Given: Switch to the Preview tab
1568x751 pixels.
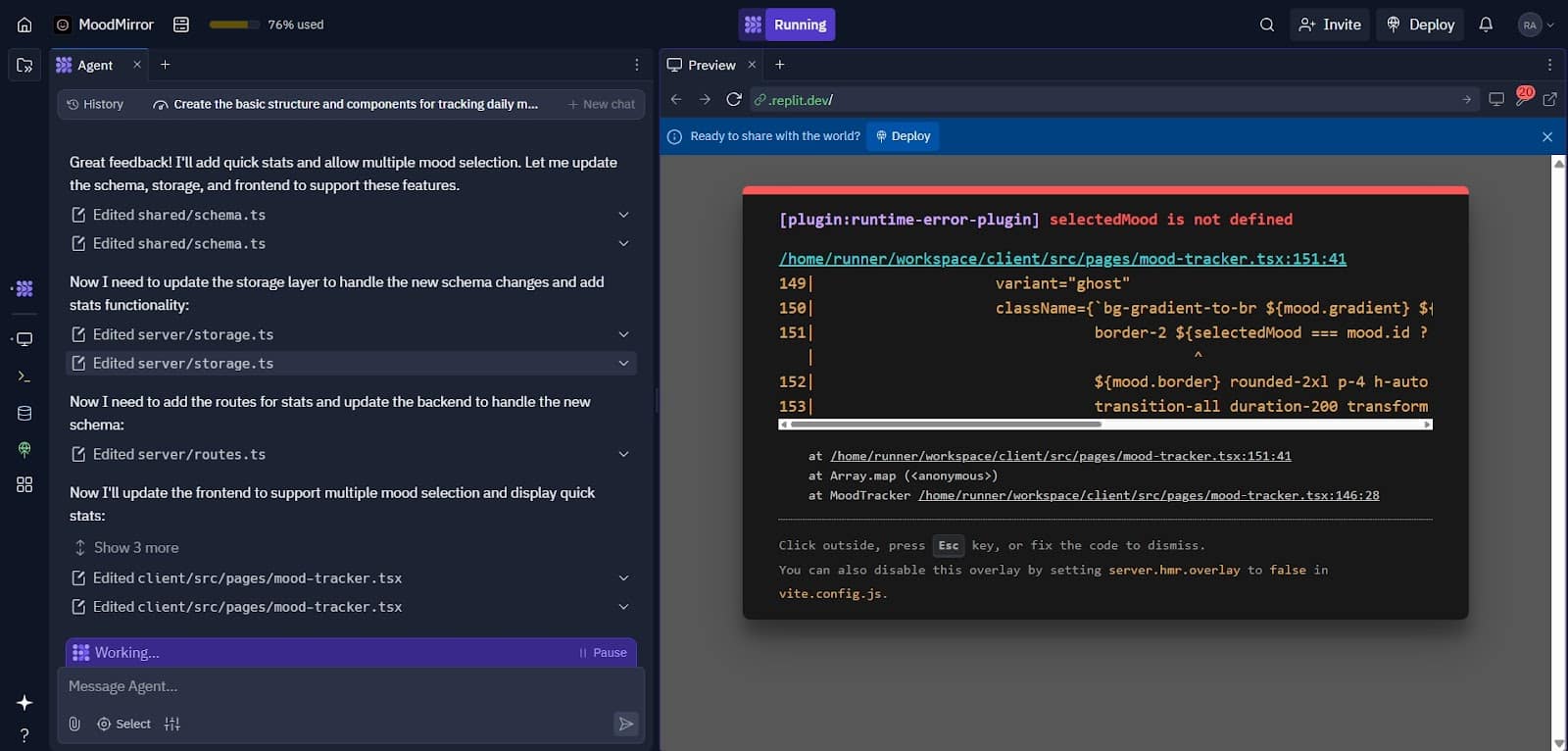Looking at the screenshot, I should click(x=702, y=65).
